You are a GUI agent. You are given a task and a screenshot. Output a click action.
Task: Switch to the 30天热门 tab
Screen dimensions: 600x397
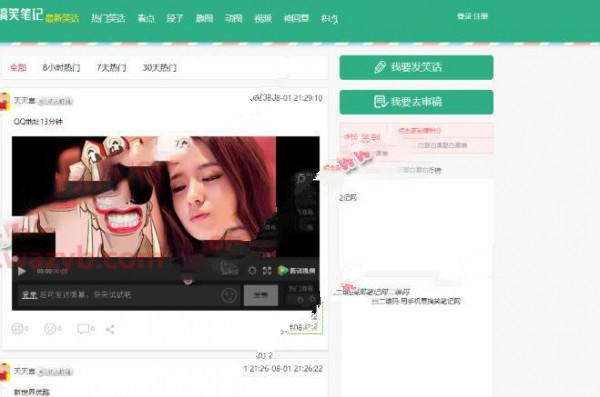pyautogui.click(x=160, y=68)
